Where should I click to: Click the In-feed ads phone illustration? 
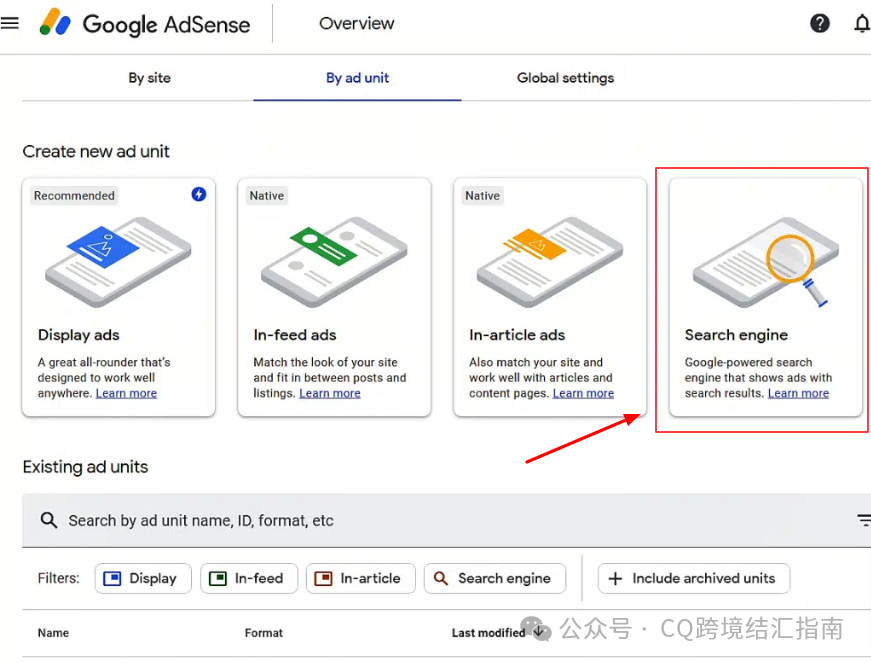point(334,262)
